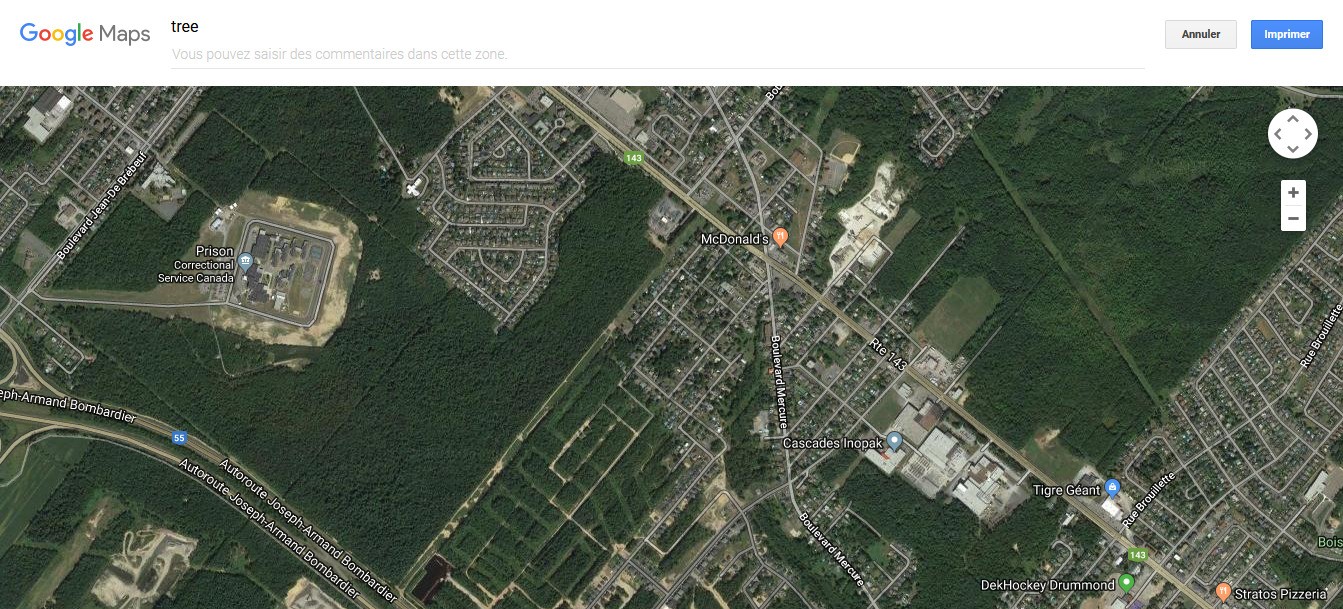Select the Prison Correctional Service marker icon
The image size is (1343, 609).
[x=245, y=263]
